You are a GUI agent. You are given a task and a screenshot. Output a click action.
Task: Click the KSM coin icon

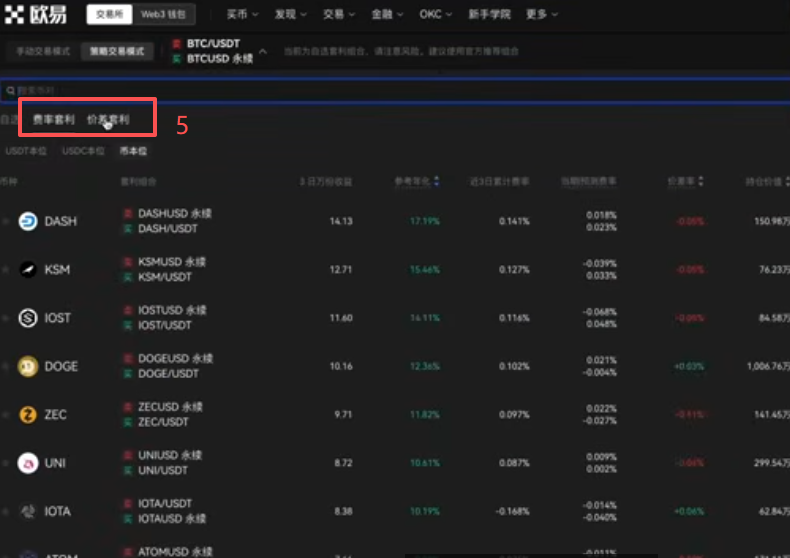[x=28, y=269]
